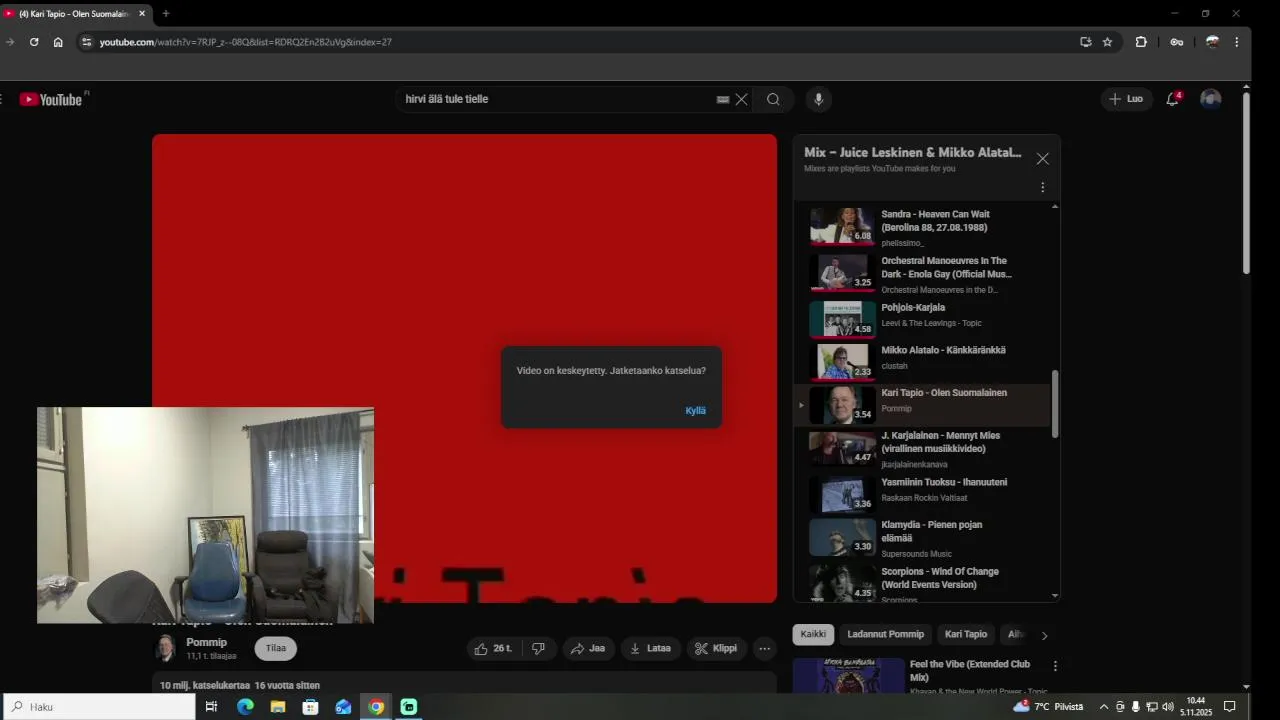Install app icon in the address bar
The width and height of the screenshot is (1280, 720).
pos(1085,42)
